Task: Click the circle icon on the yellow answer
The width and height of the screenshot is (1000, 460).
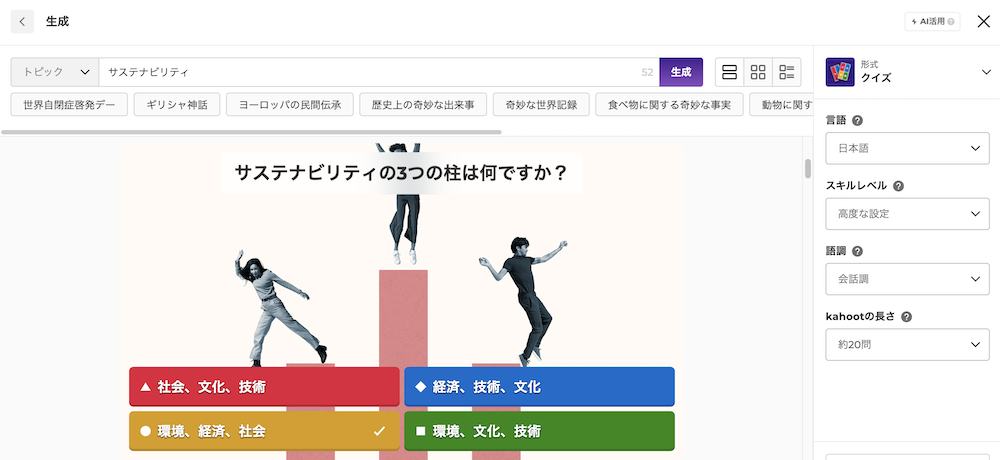Action: [x=145, y=431]
